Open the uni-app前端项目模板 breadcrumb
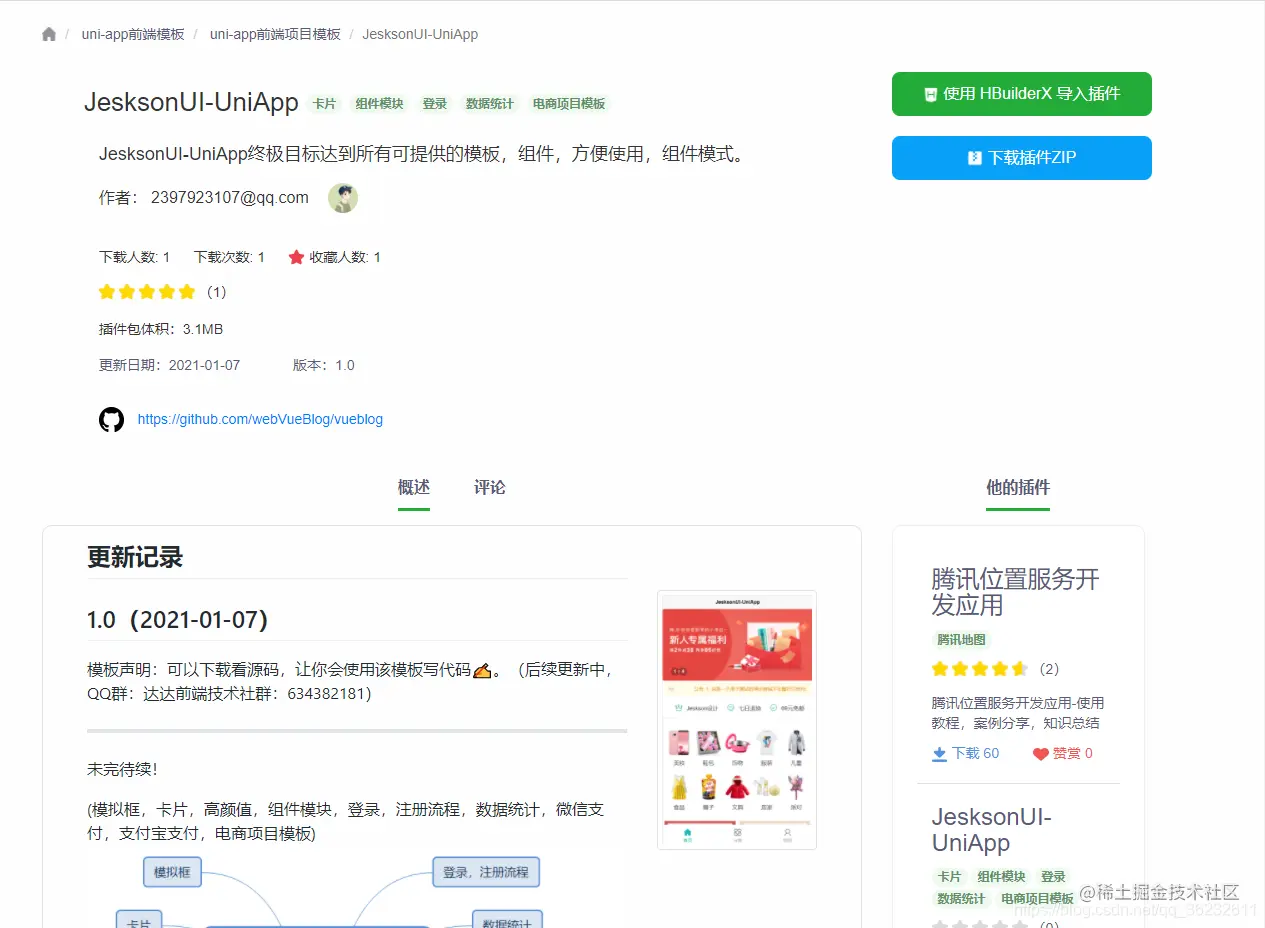This screenshot has width=1265, height=928. (x=275, y=34)
